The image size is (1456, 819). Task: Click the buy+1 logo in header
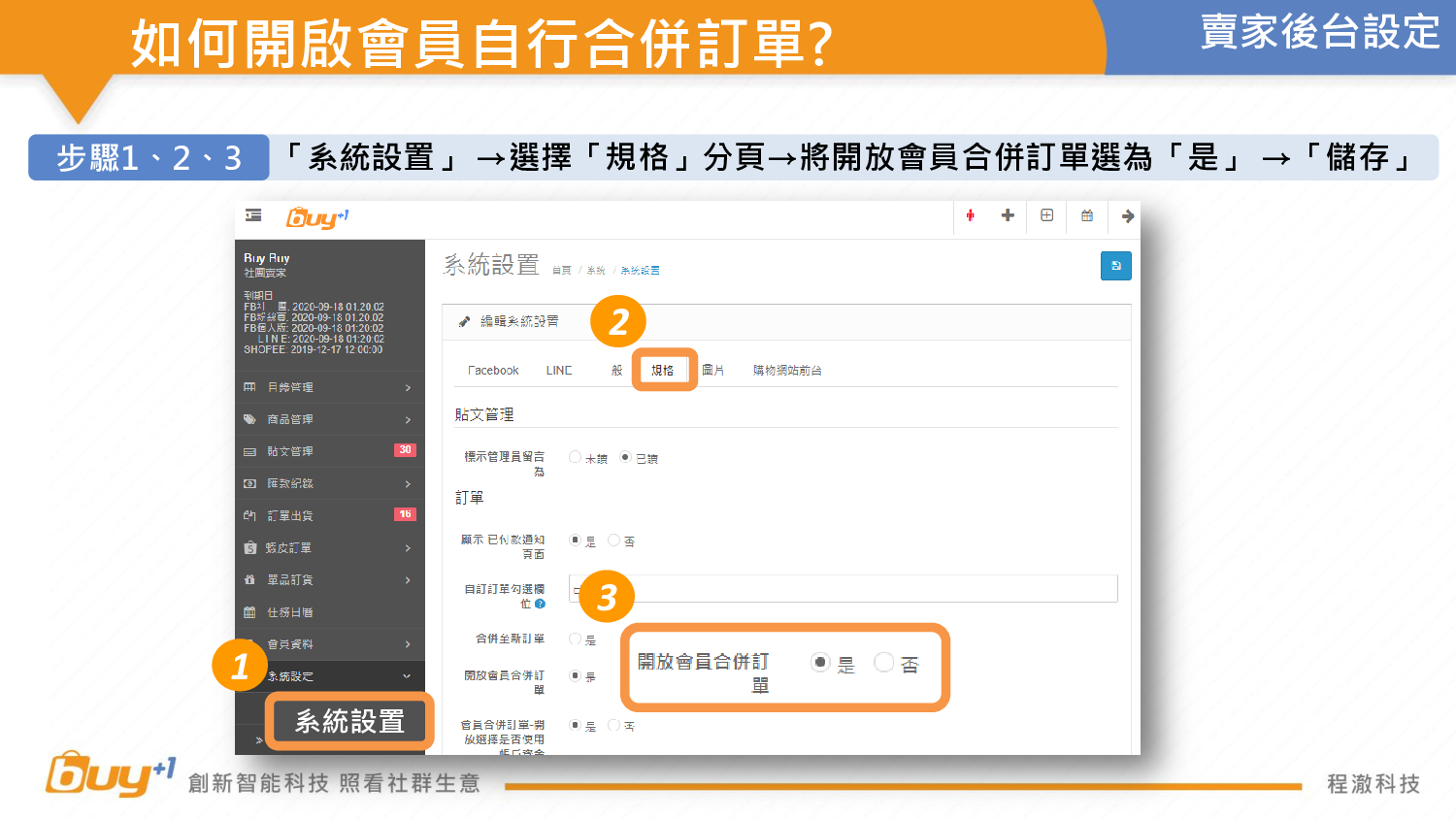coord(316,217)
